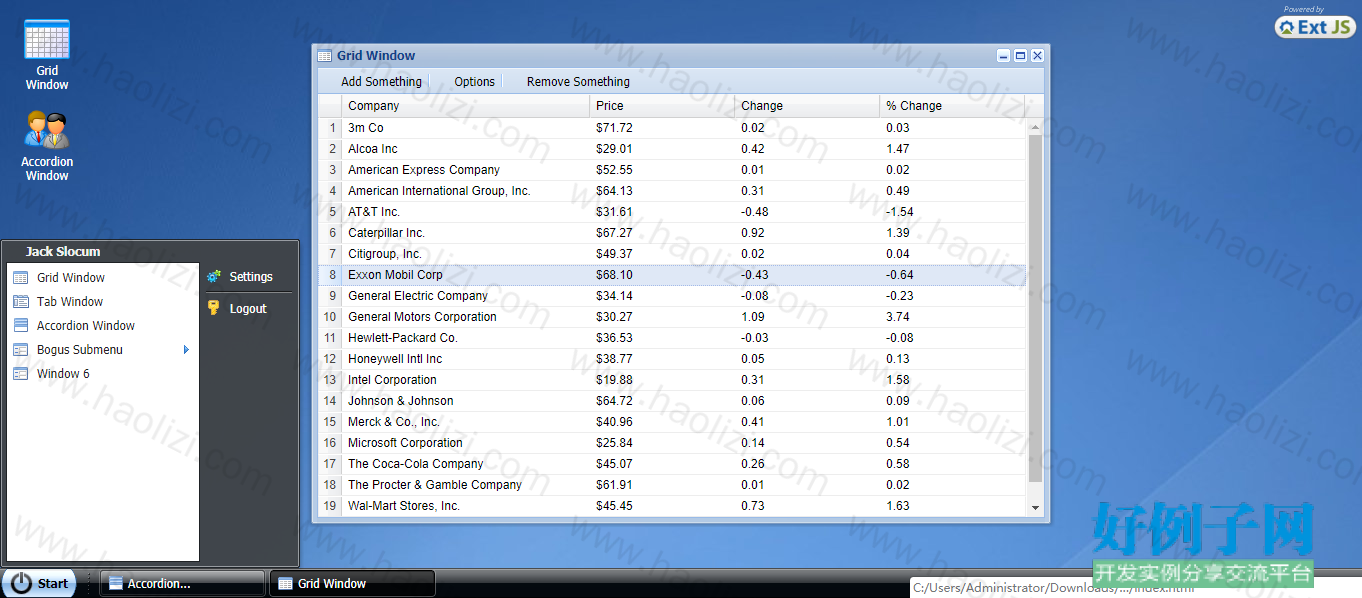Select The Procter & Gamble Company row
The width and height of the screenshot is (1362, 598).
click(x=672, y=485)
